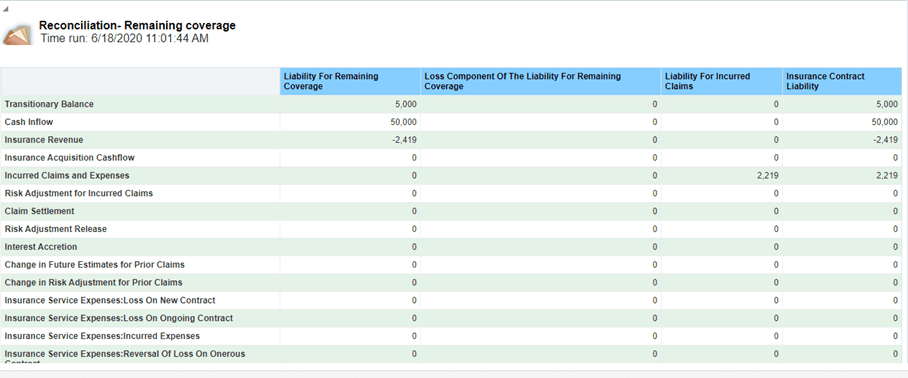The width and height of the screenshot is (908, 378).
Task: Click Incurred Expenses zero under Liability For Remaining Coverage
Action: (414, 336)
